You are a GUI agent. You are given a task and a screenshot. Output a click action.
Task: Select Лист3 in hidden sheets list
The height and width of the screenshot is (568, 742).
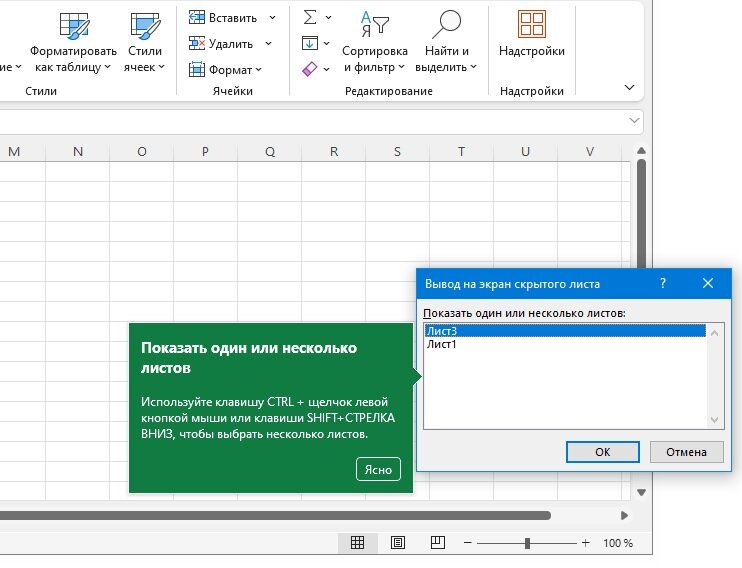point(565,331)
